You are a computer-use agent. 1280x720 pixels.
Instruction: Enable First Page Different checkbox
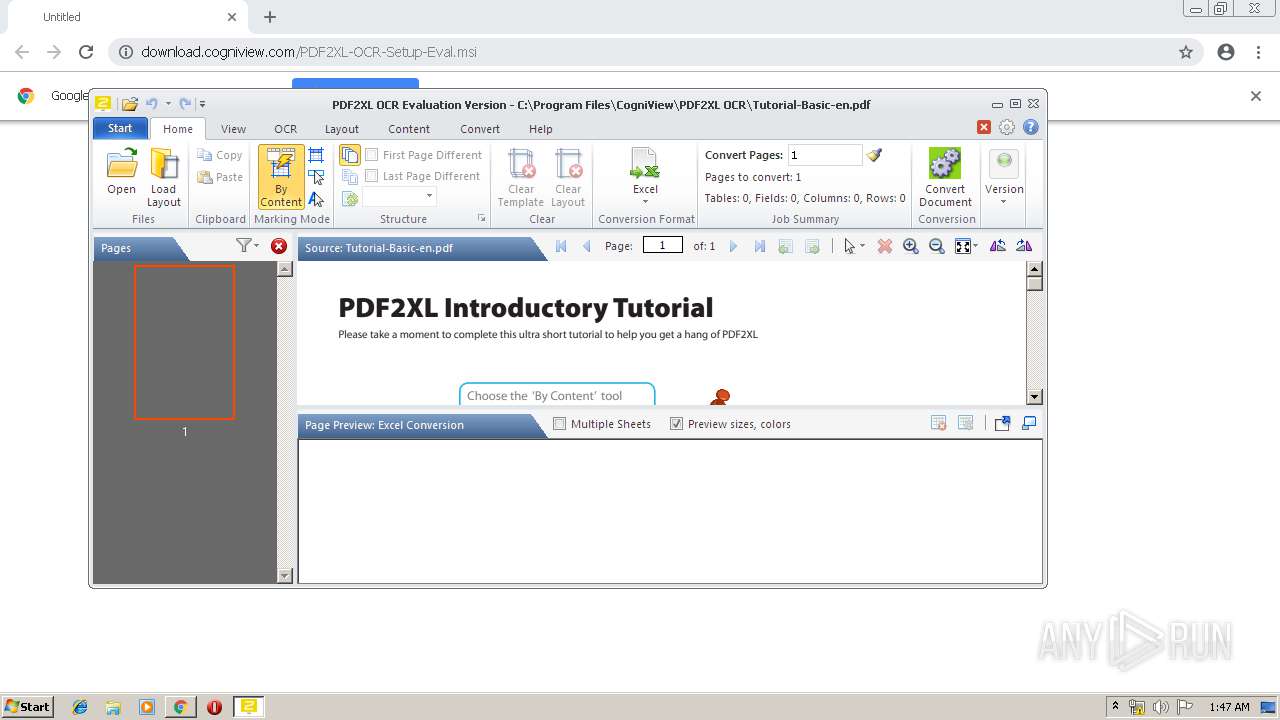372,155
